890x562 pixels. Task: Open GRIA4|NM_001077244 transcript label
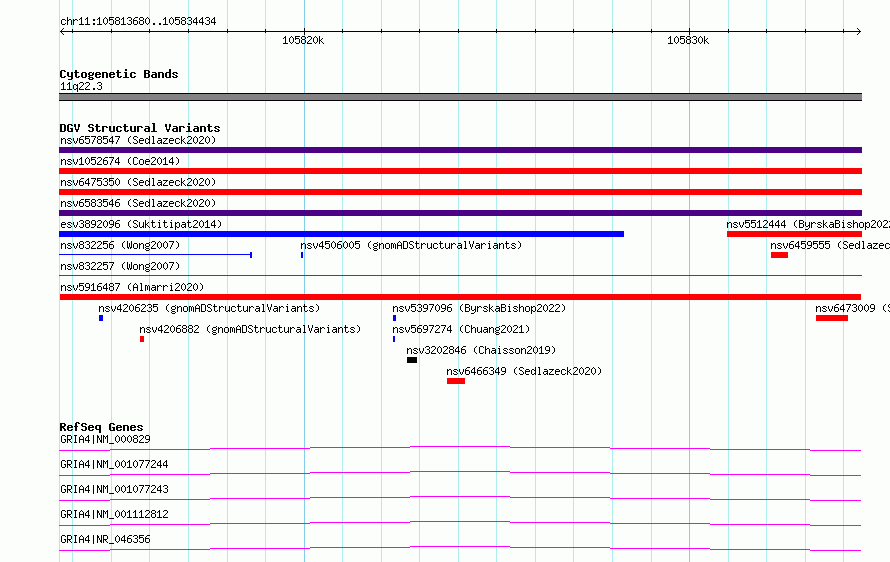[114, 464]
